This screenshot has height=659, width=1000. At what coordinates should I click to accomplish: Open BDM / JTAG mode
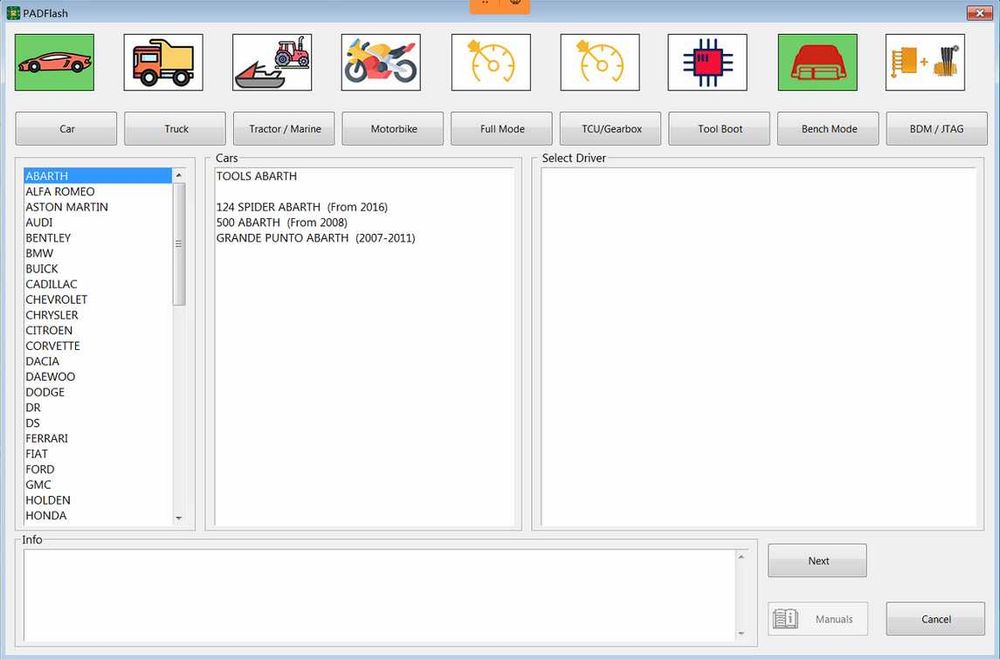[x=937, y=129]
